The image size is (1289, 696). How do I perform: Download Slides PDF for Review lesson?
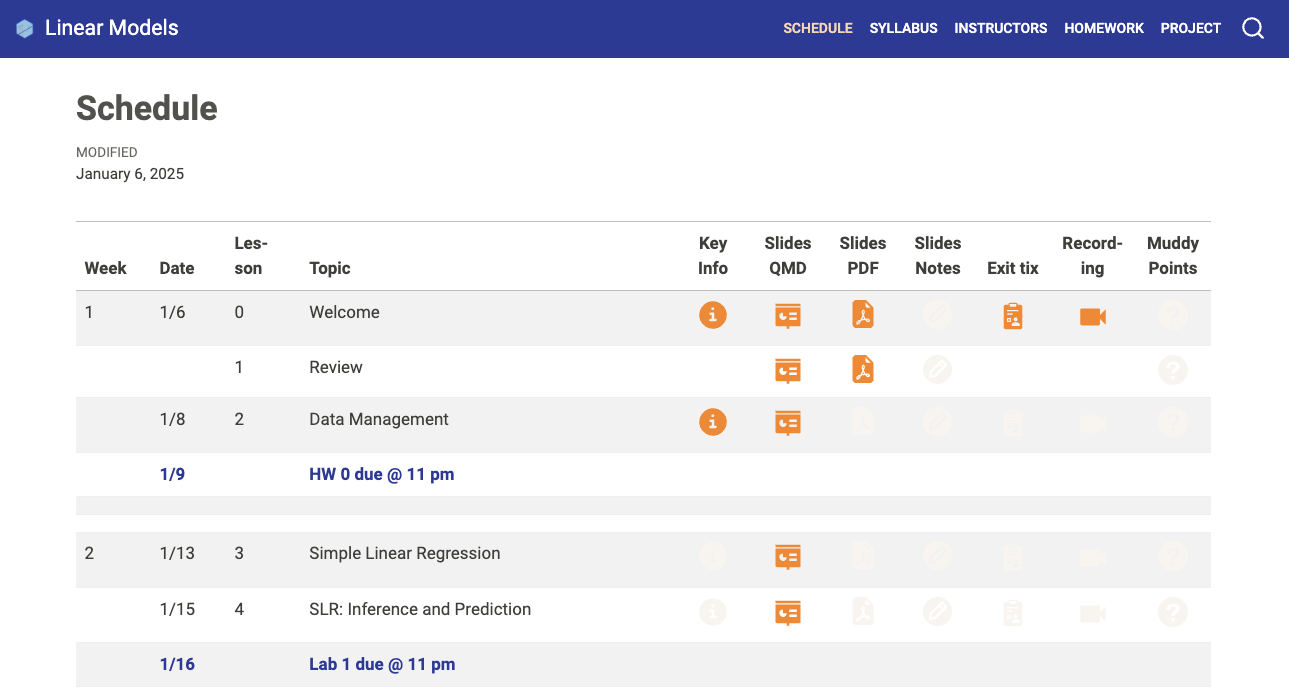(x=863, y=369)
